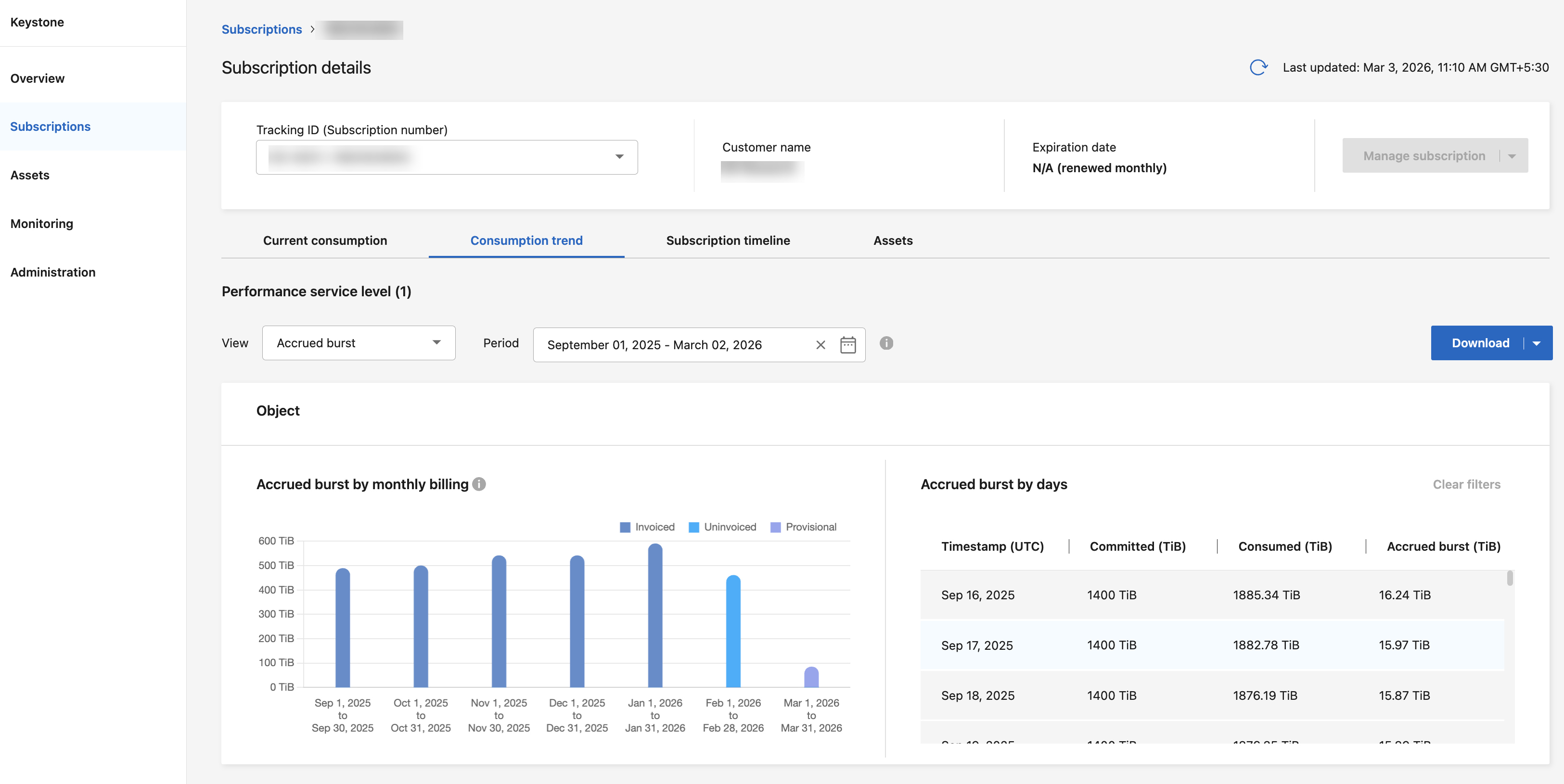The height and width of the screenshot is (784, 1564).
Task: Clear the period date range
Action: (x=820, y=345)
